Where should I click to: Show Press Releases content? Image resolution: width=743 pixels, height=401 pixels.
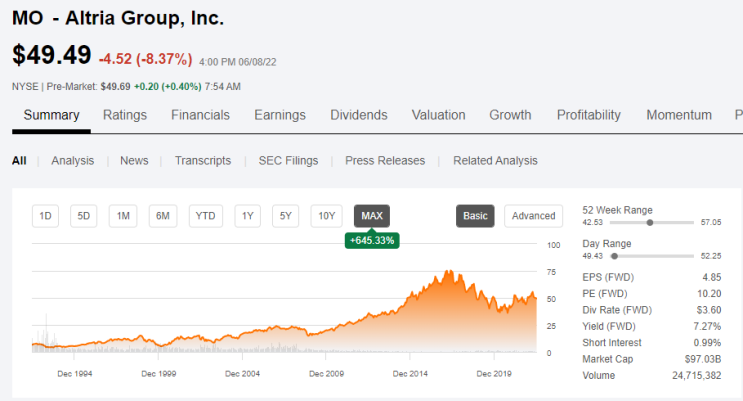[x=385, y=161]
